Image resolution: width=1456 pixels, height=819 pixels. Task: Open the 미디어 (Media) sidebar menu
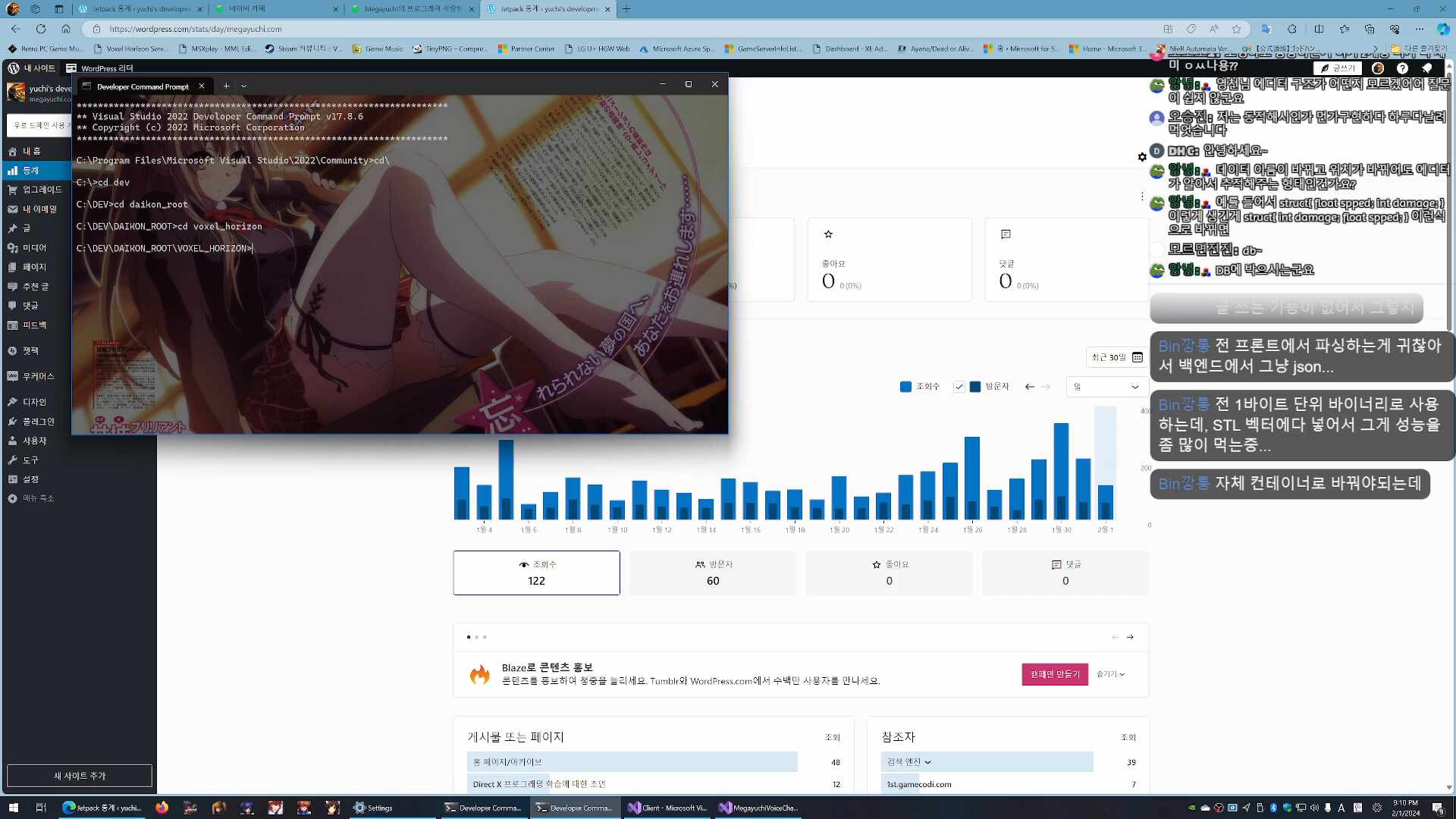click(34, 248)
